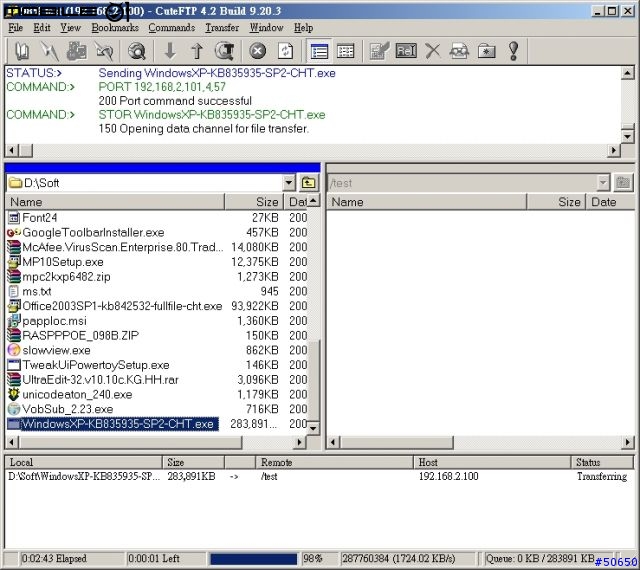Click log pane scroll down arrow

click(x=627, y=136)
